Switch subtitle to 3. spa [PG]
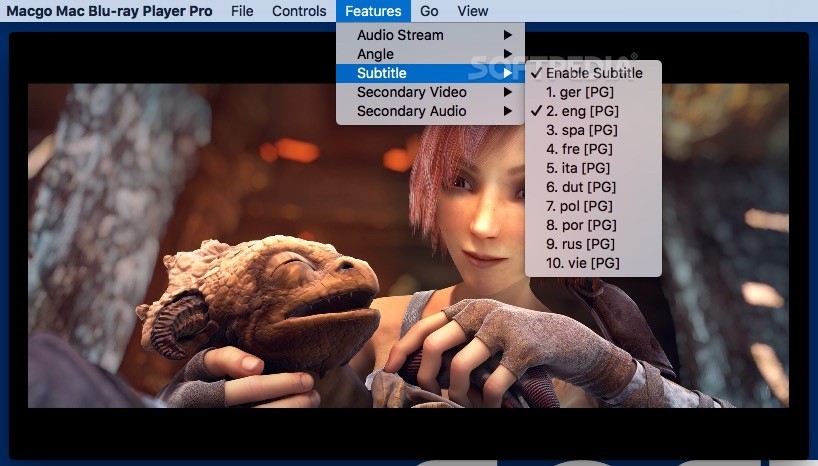Viewport: 818px width, 466px height. [581, 130]
